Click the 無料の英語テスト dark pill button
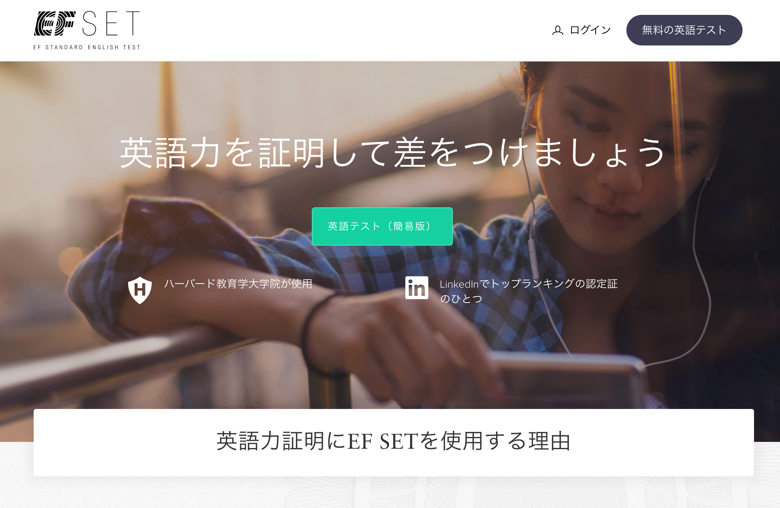The image size is (780, 508). [684, 30]
